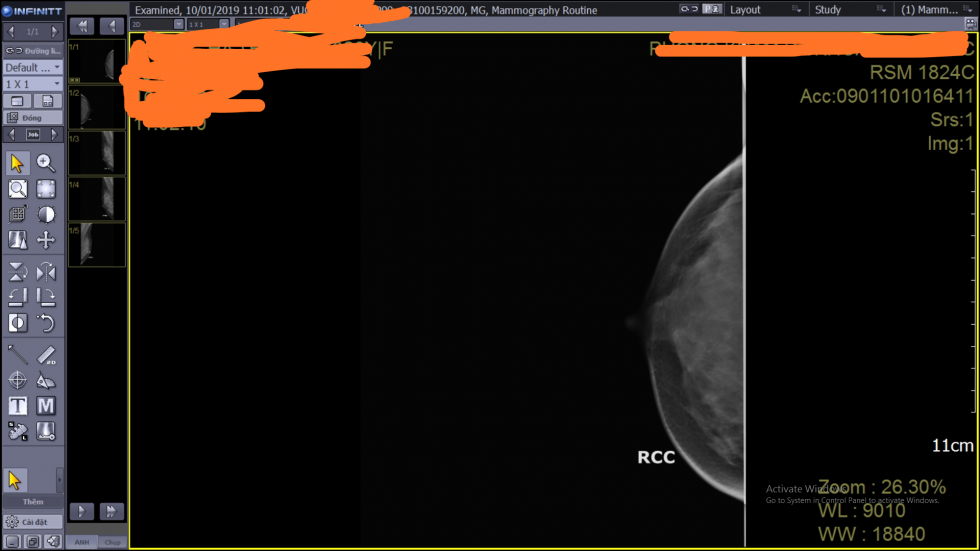Screen dimensions: 980x551
Task: Open the Default preset dropdown
Action: 33,67
